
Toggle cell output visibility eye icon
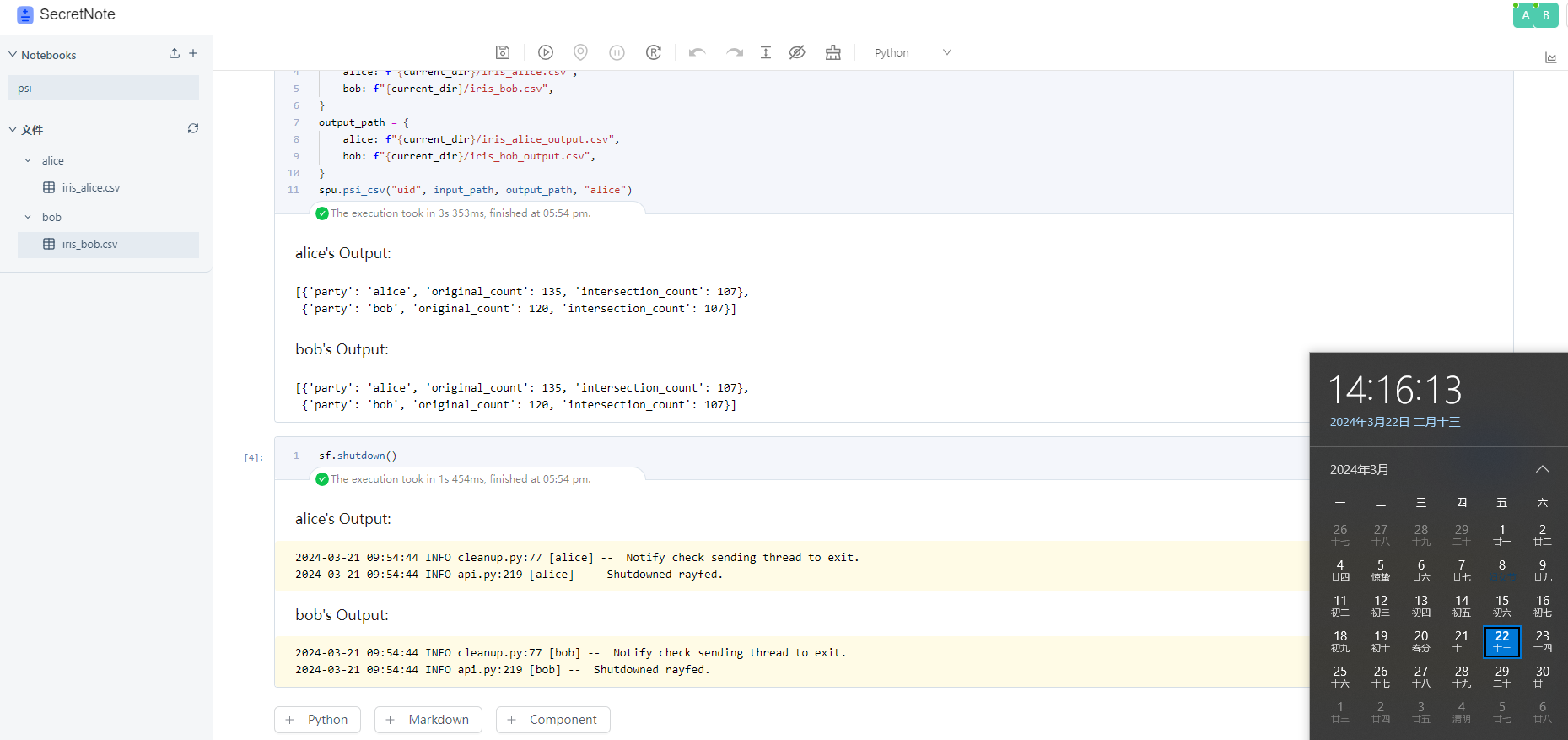(x=797, y=52)
